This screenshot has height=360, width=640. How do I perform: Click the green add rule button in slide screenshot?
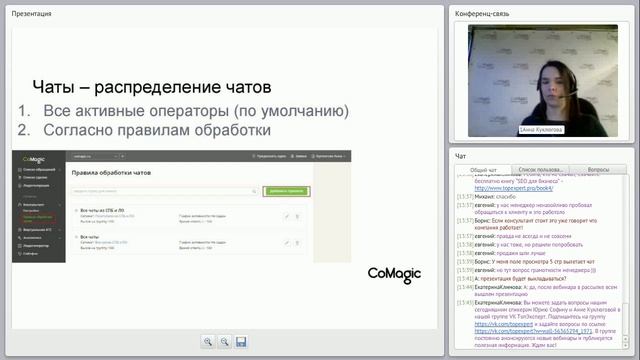287,191
